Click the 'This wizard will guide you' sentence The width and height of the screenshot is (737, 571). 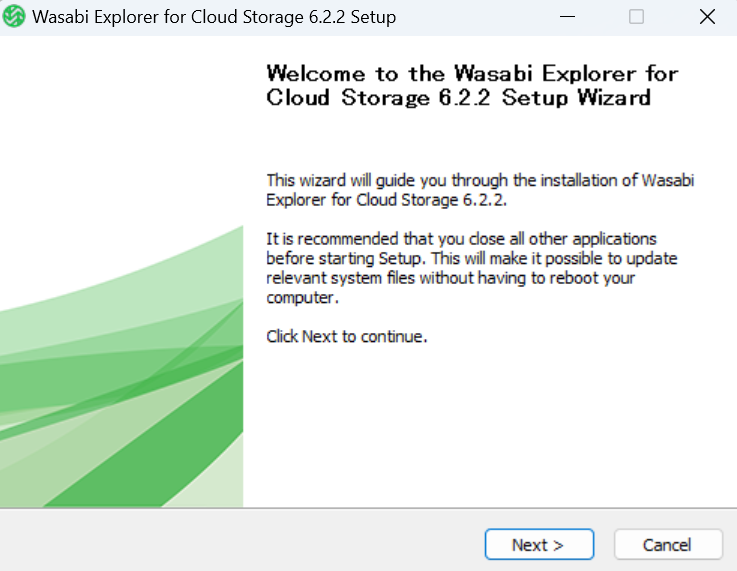coord(480,180)
